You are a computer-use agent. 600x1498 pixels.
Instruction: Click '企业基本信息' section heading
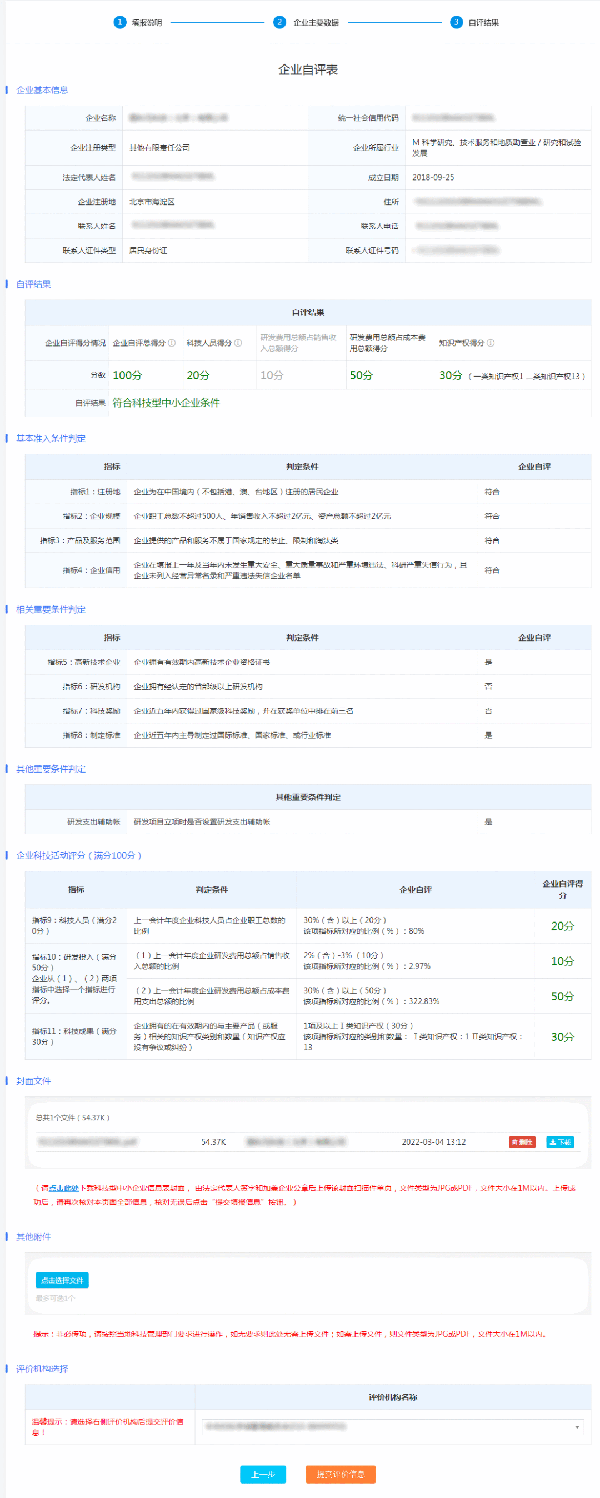click(x=43, y=90)
